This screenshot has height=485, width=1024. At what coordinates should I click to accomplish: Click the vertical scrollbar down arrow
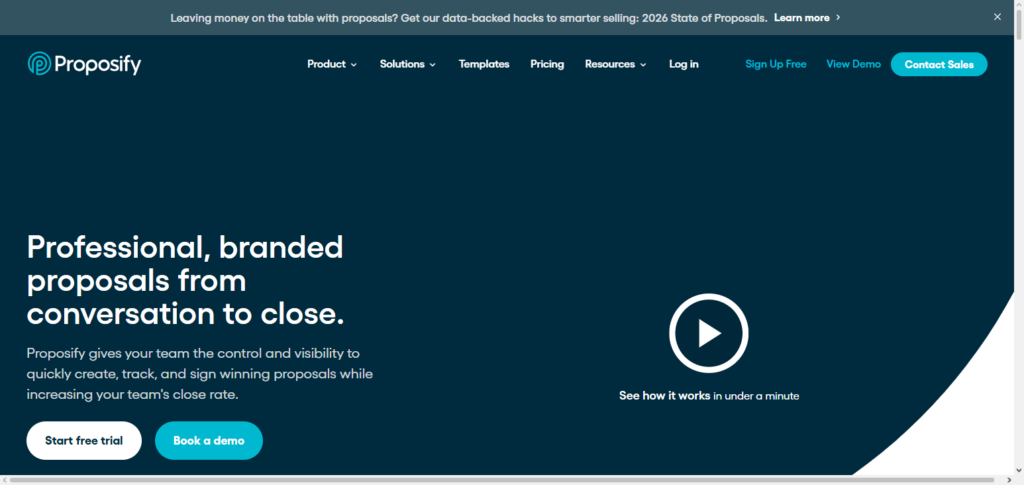1019,470
